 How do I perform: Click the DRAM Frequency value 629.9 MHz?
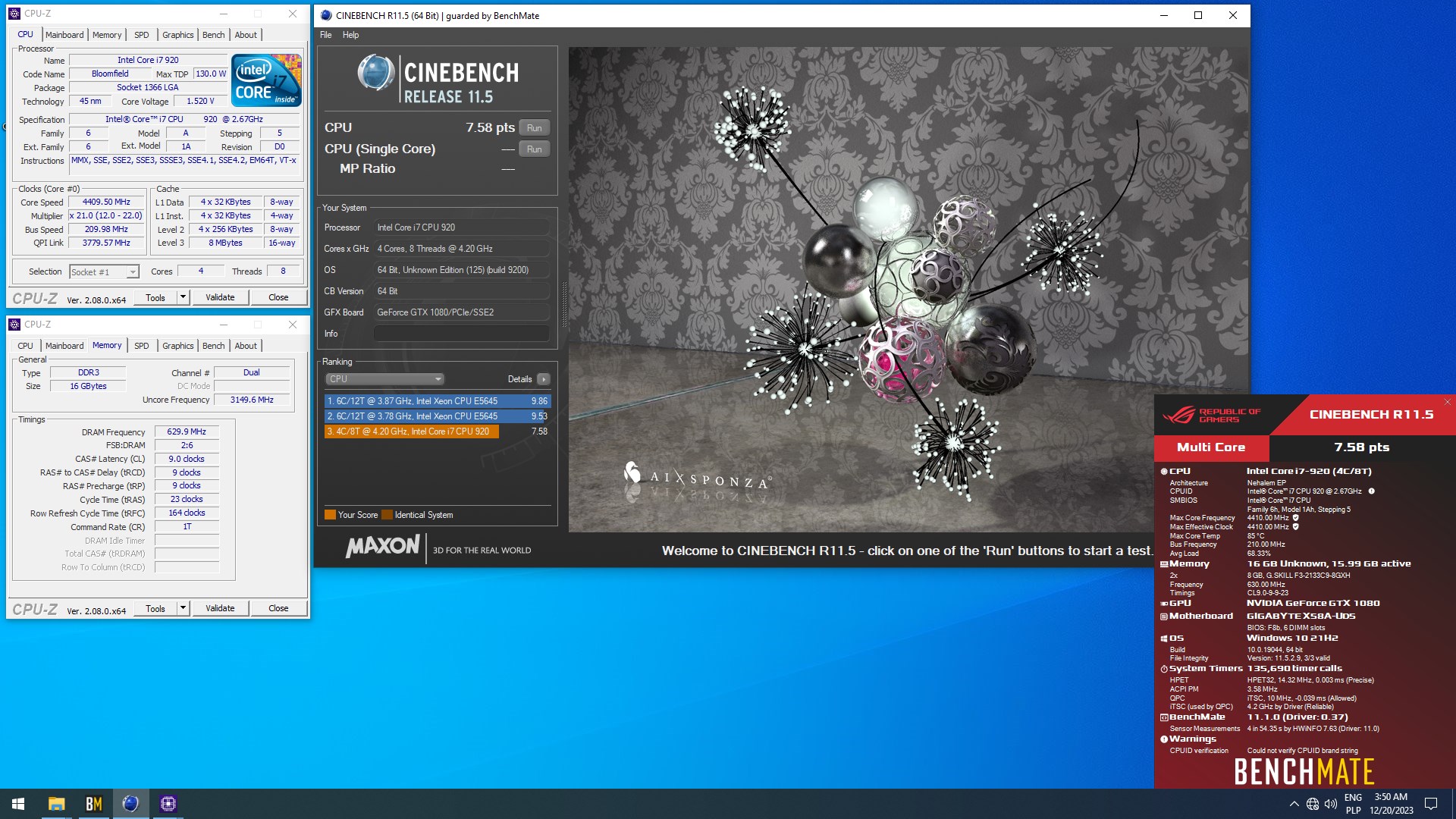187,432
